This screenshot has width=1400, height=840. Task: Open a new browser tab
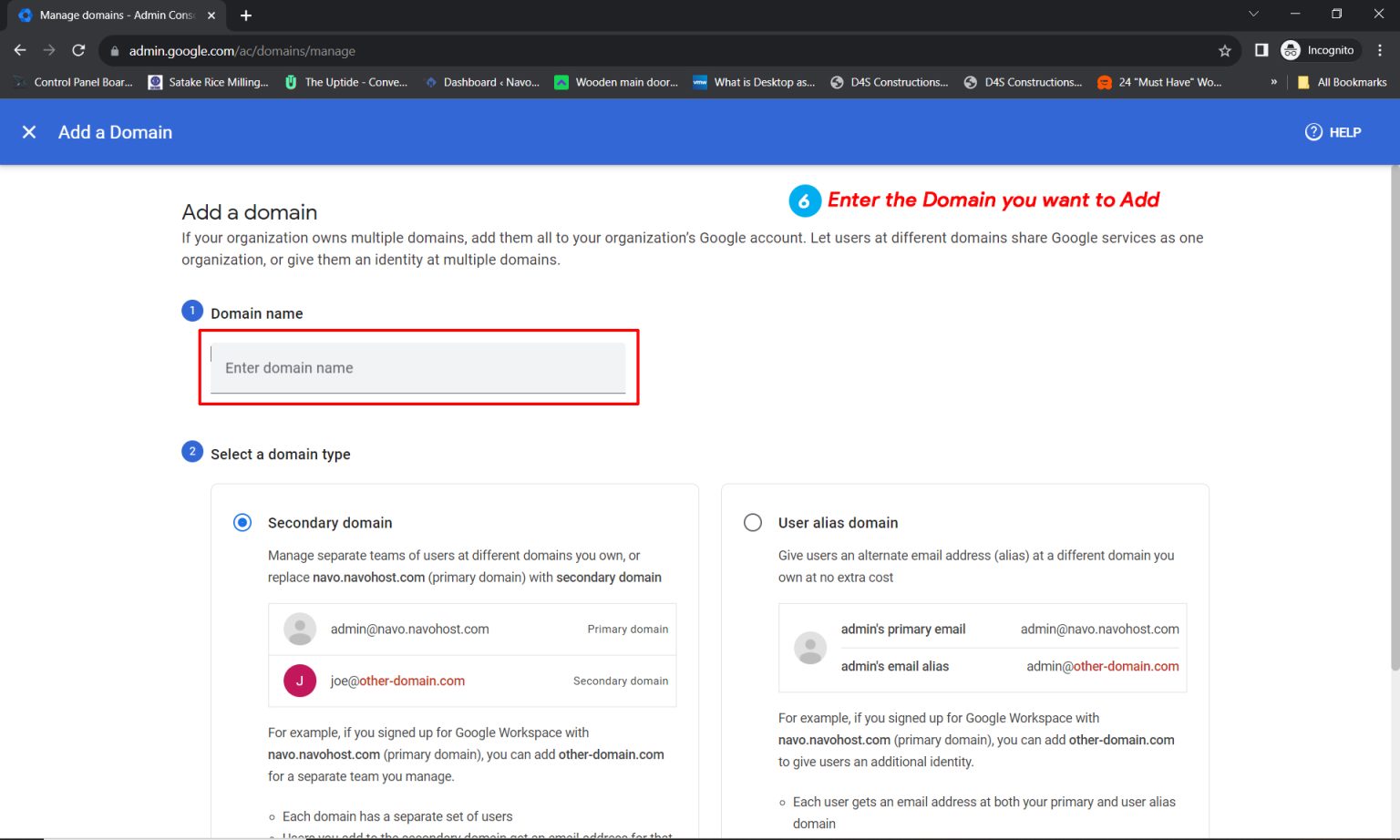click(x=245, y=15)
